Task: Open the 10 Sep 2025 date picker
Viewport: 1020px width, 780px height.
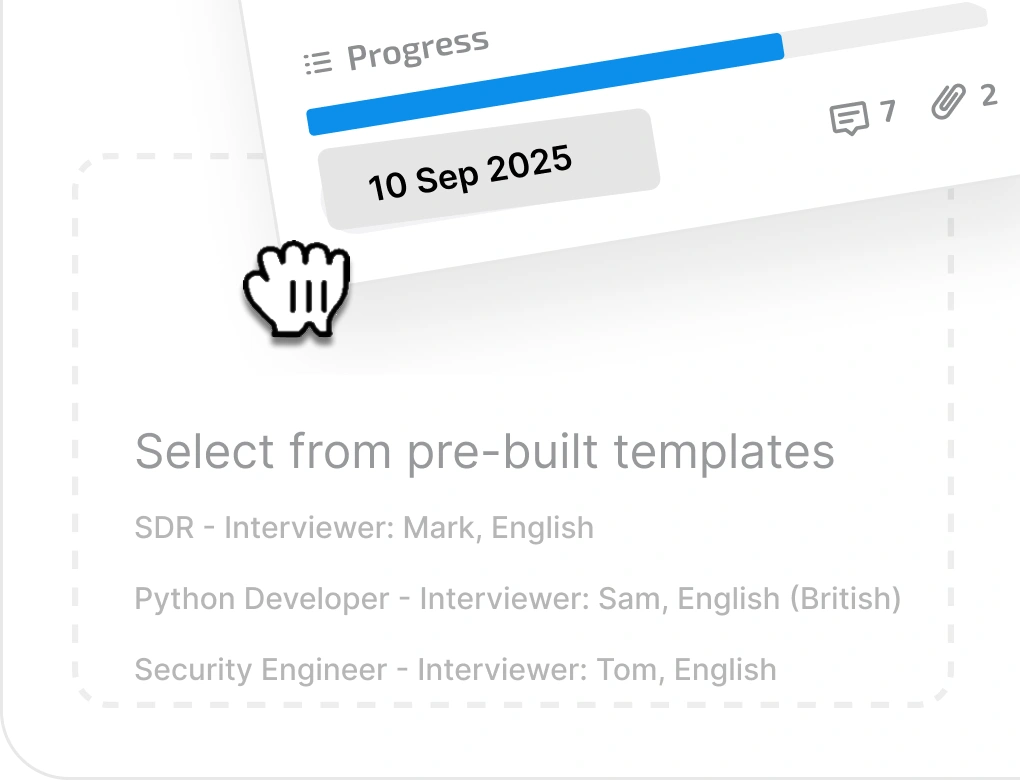Action: (471, 170)
